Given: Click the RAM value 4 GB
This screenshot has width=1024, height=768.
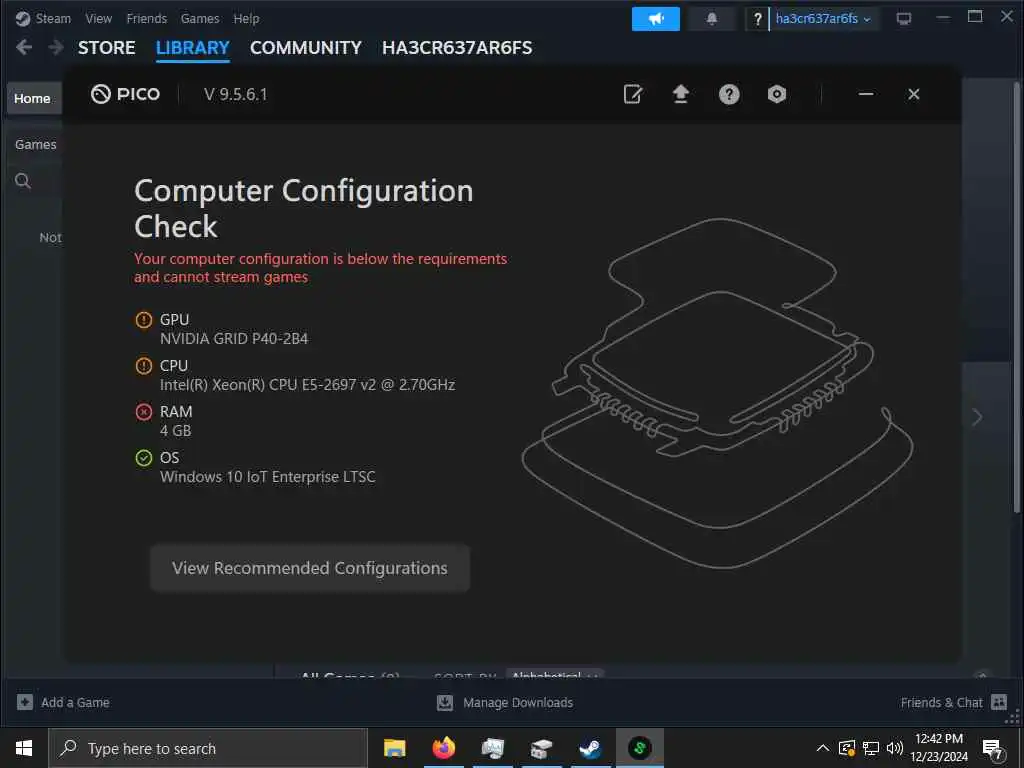Looking at the screenshot, I should 176,431.
